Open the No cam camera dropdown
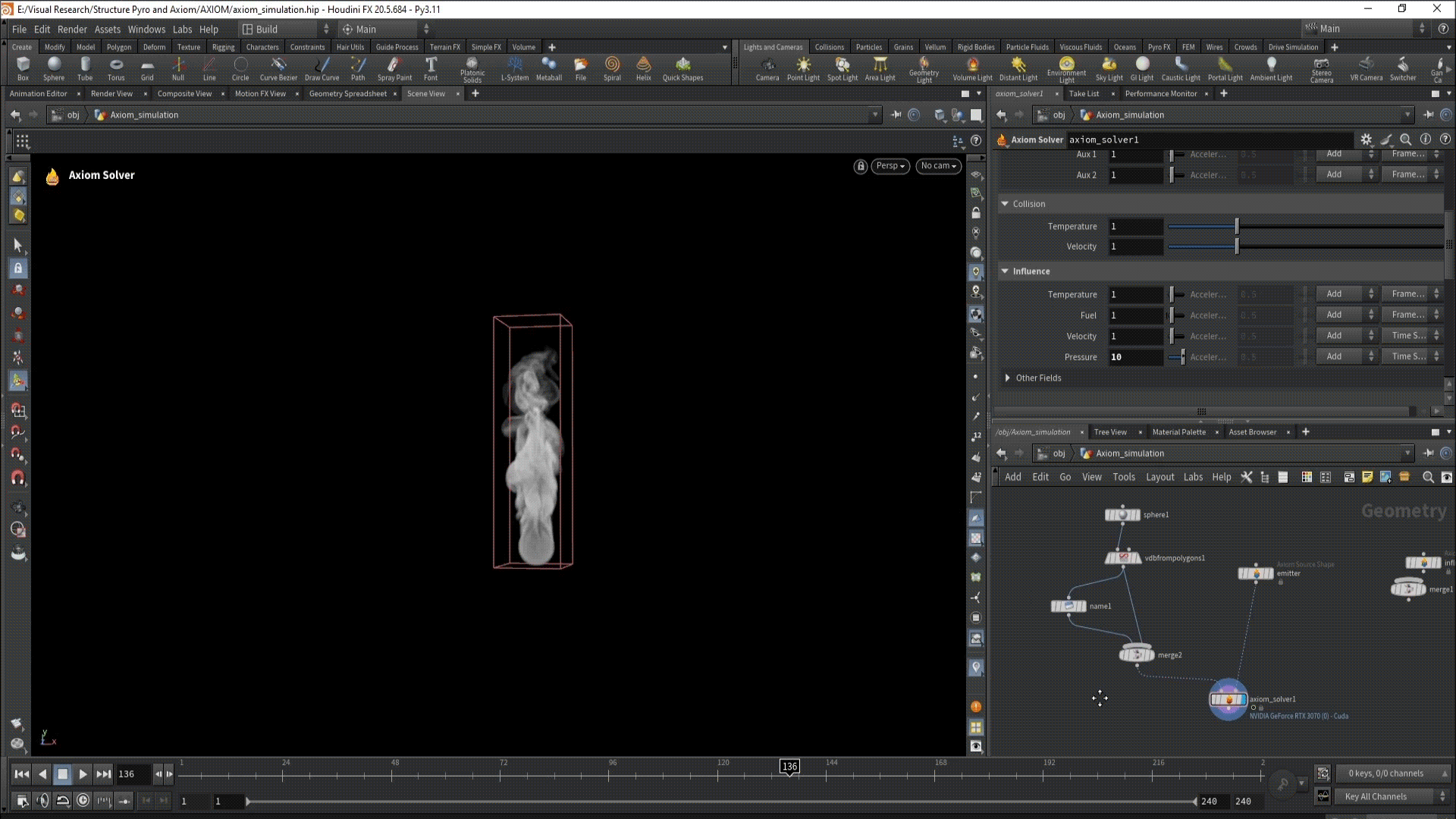Screen dimensions: 1456x819 point(938,166)
